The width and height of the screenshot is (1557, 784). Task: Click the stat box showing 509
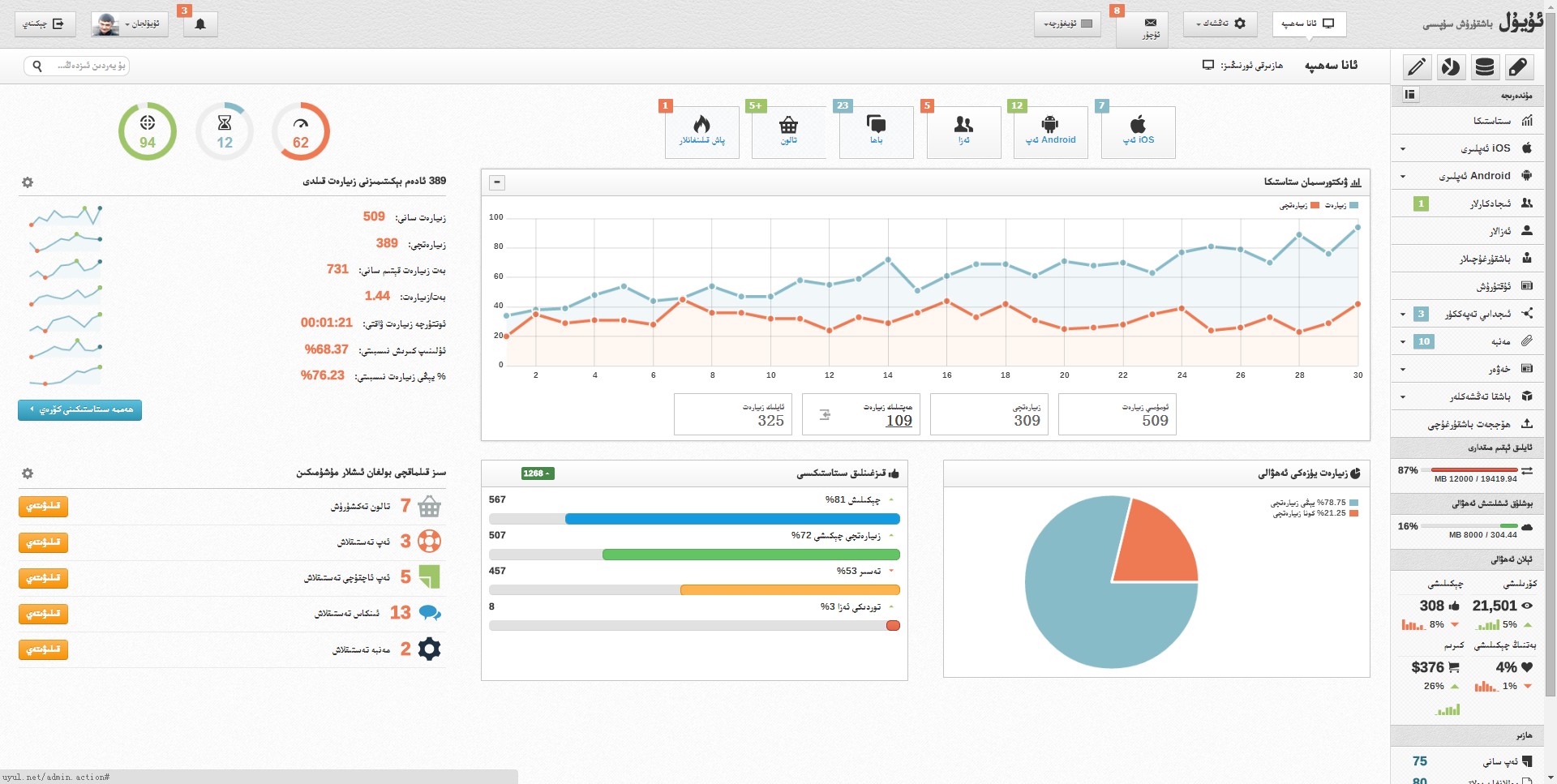pyautogui.click(x=1117, y=414)
